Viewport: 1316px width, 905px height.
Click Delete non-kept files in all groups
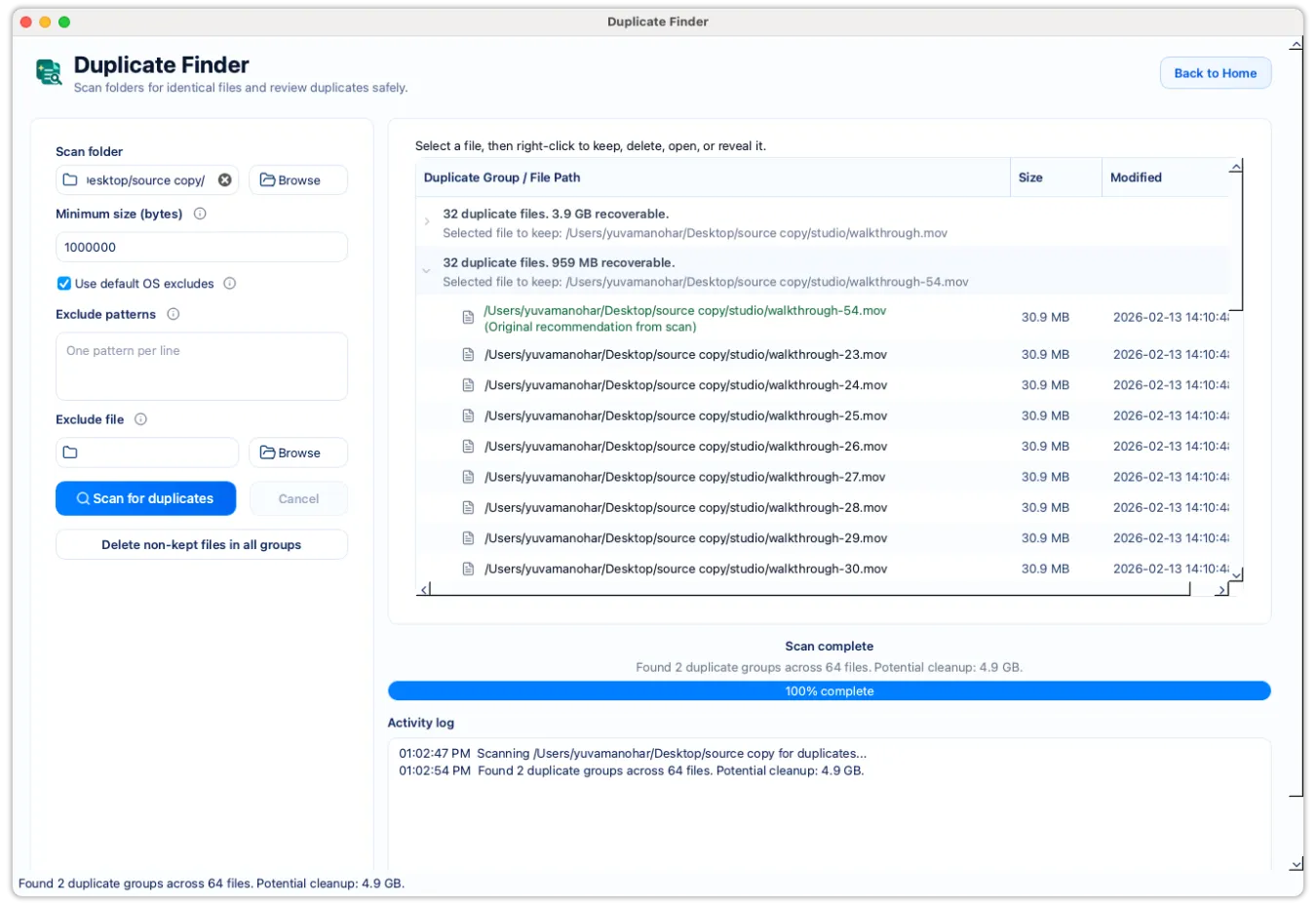(202, 545)
